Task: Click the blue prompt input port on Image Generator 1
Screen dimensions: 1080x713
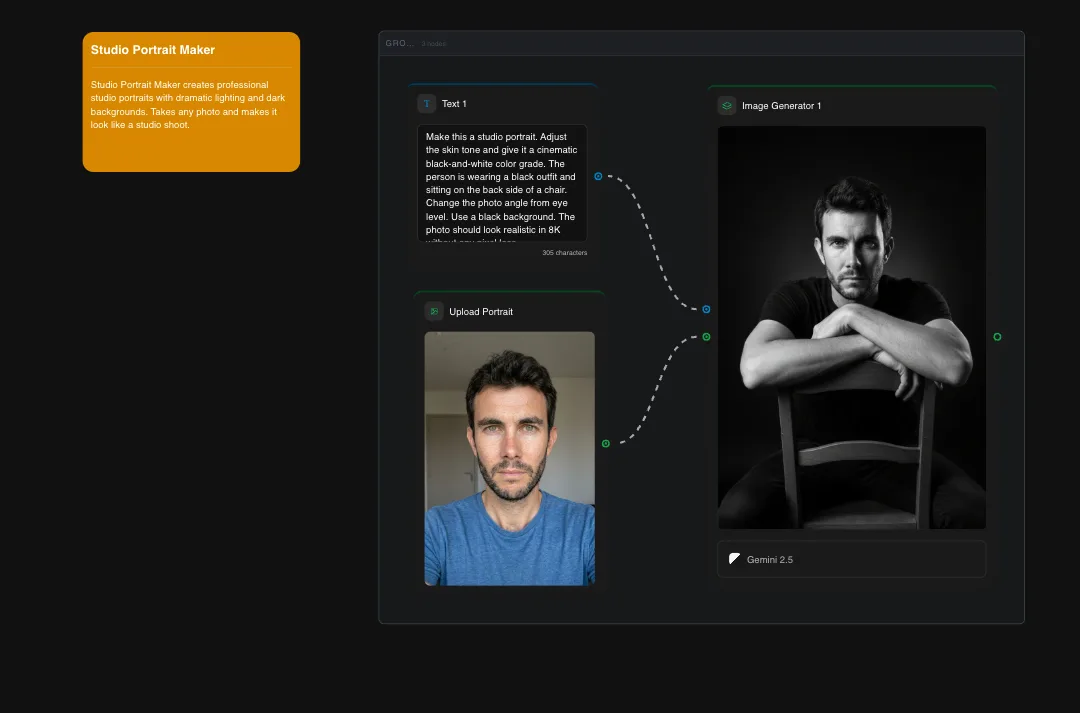Action: coord(706,309)
